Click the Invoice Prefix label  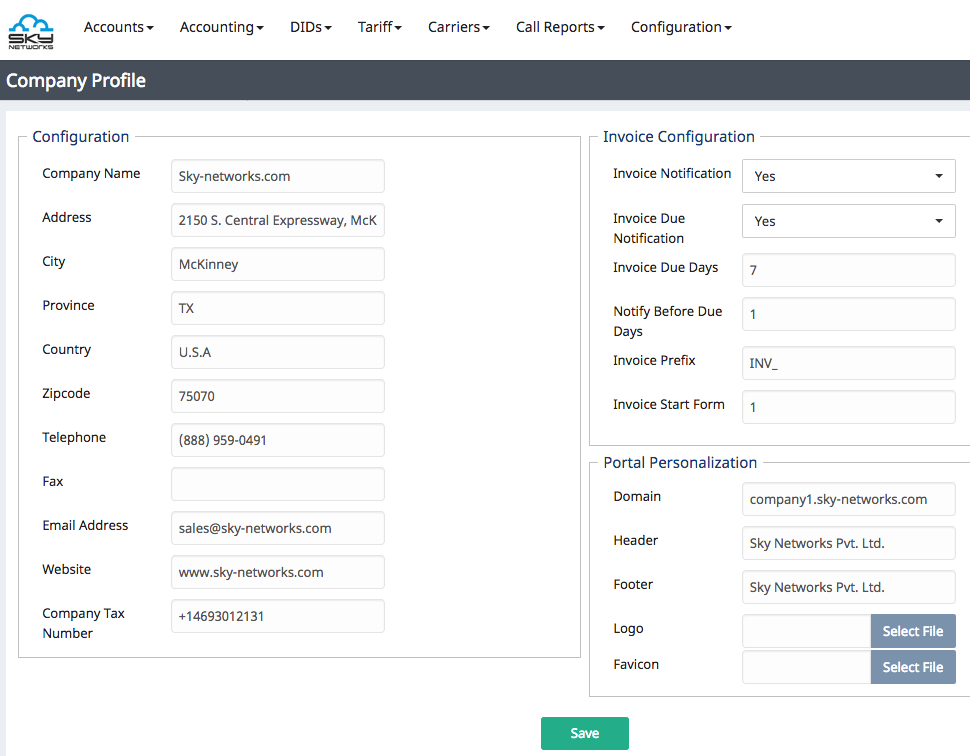click(x=654, y=360)
